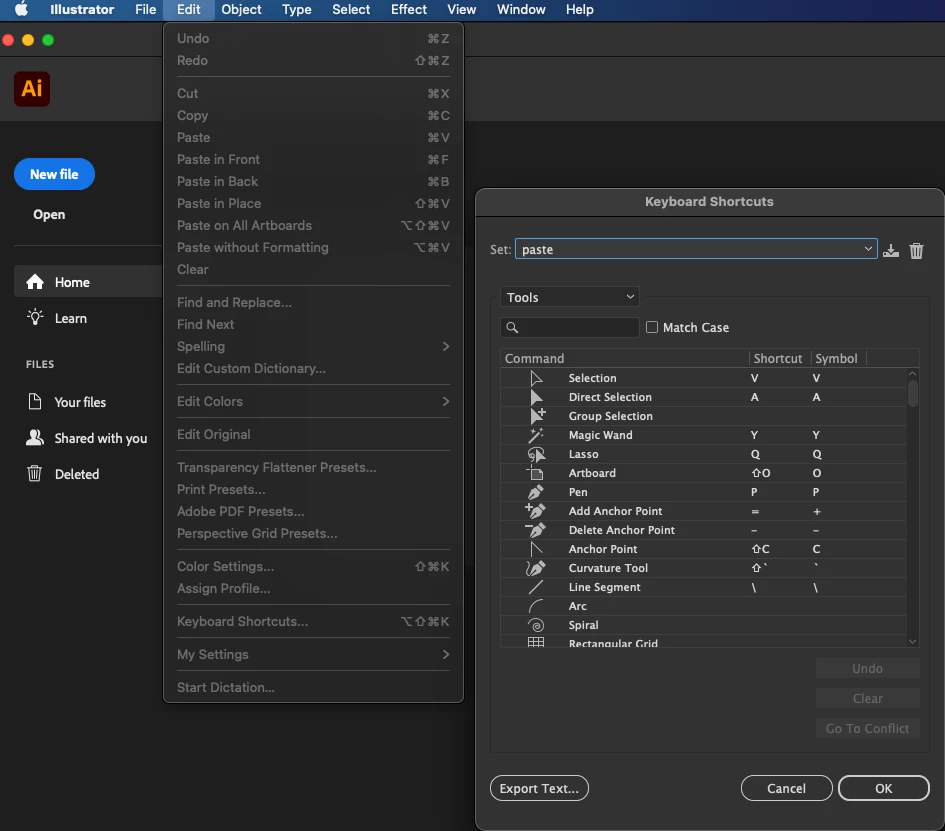
Task: Click the Lasso shortcut cell 'Q'
Action: coord(755,454)
